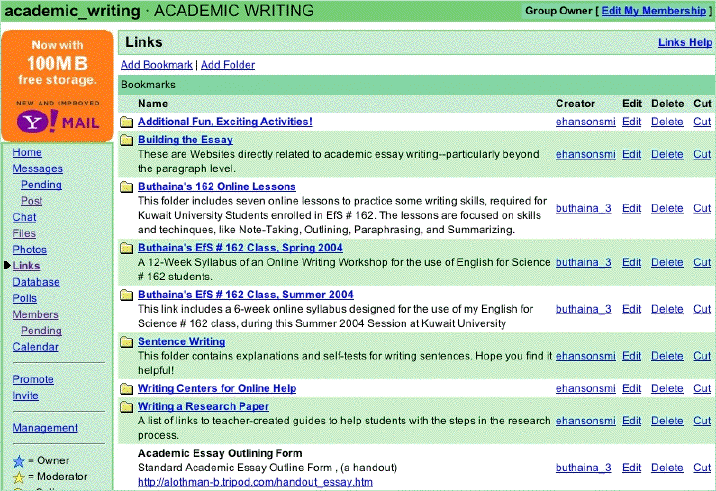The width and height of the screenshot is (716, 491).
Task: Cut the Academic Essay Outlining Form bookmark
Action: [x=702, y=468]
